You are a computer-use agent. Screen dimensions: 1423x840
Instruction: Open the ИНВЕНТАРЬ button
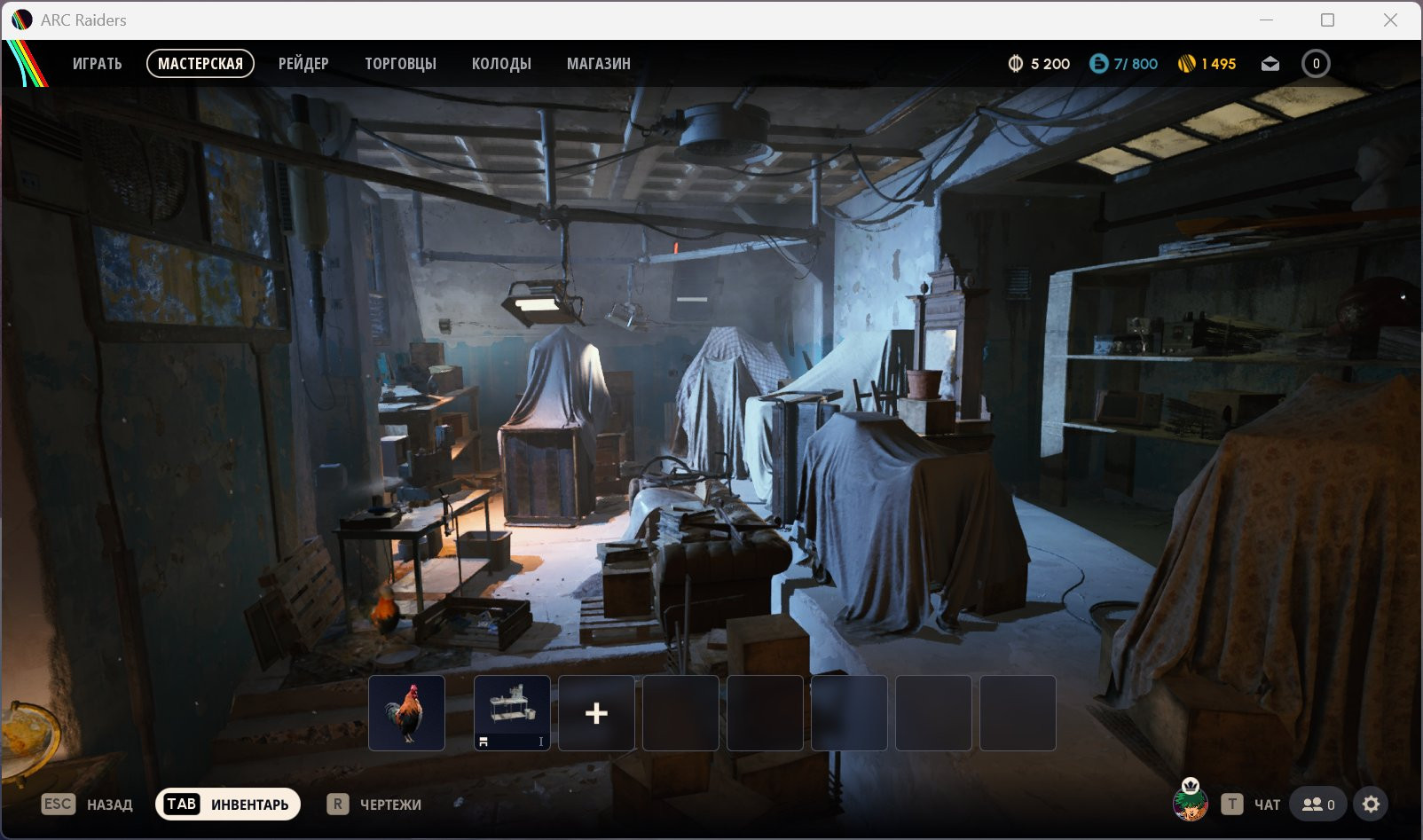tap(228, 805)
